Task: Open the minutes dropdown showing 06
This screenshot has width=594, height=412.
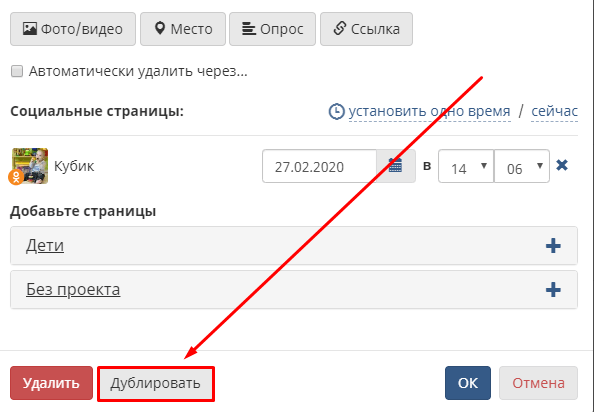Action: click(522, 166)
